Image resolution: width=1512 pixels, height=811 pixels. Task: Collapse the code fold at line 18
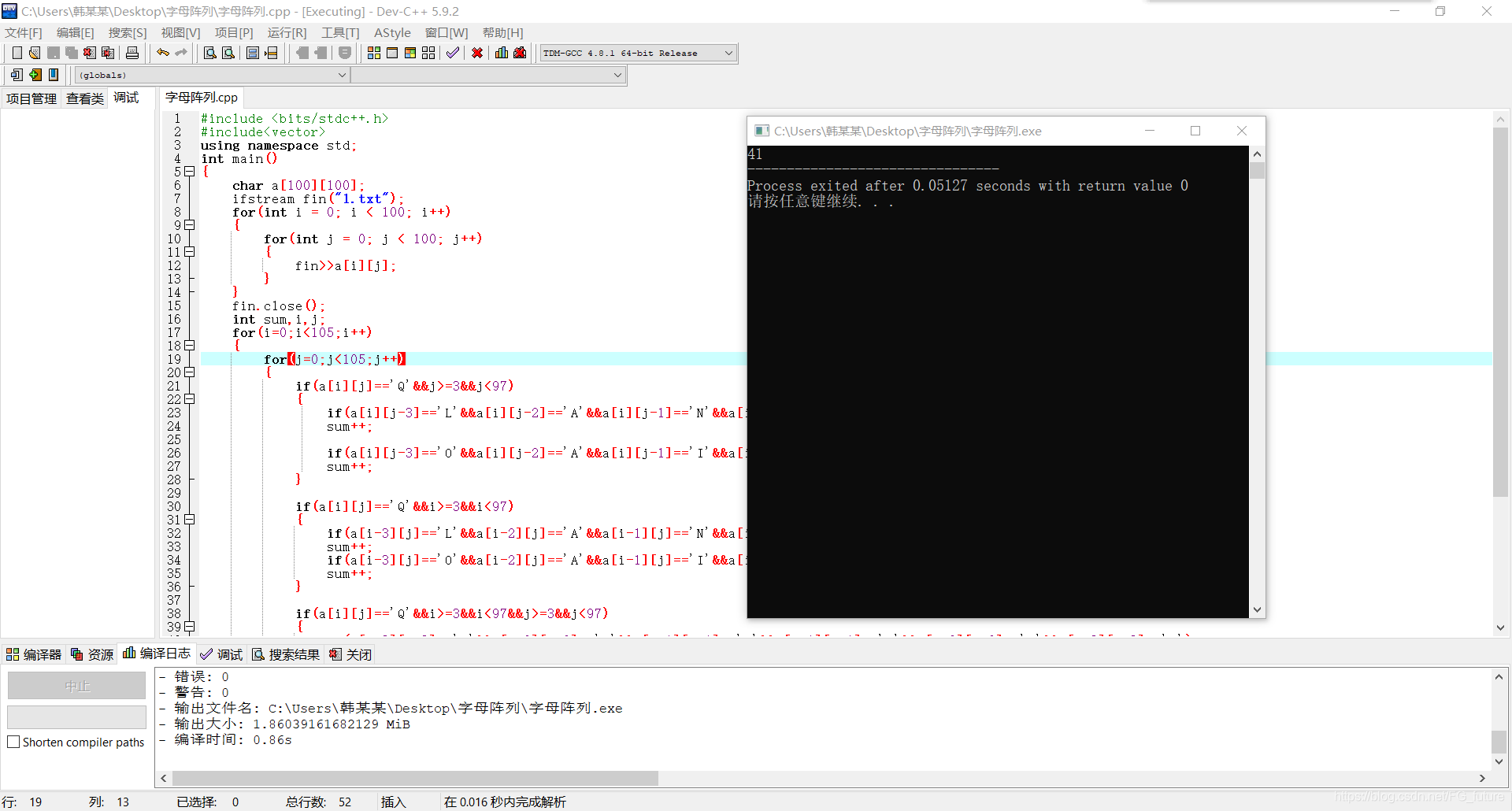[x=189, y=346]
